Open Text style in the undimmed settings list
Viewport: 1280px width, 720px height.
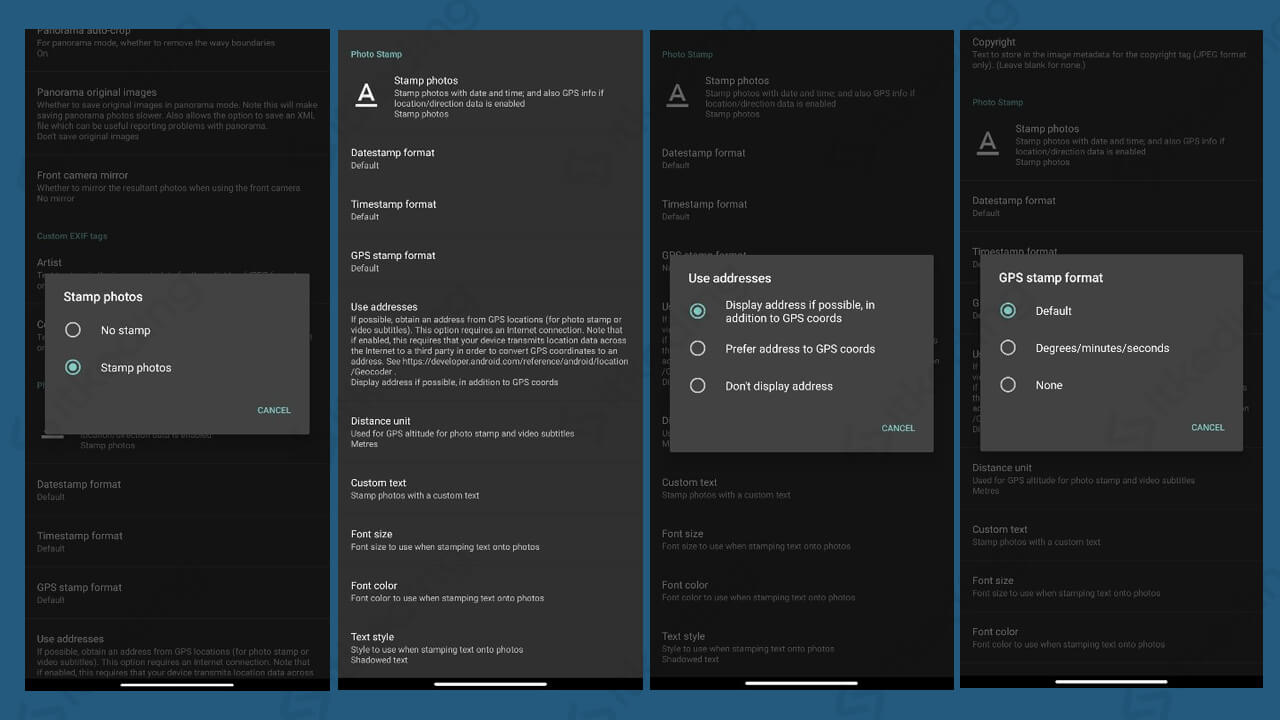click(490, 648)
